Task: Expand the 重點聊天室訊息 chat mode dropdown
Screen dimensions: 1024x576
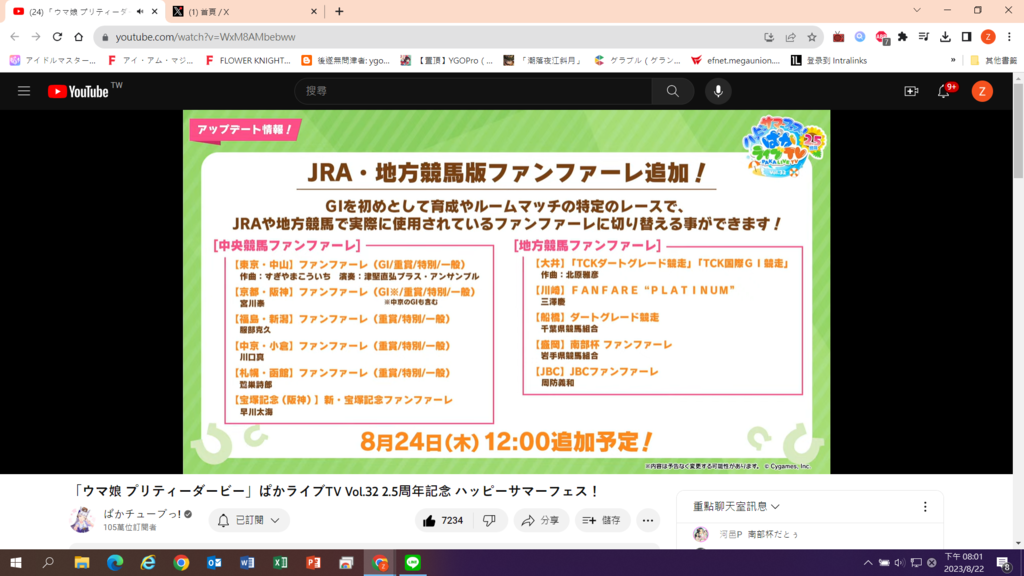Action: (736, 507)
